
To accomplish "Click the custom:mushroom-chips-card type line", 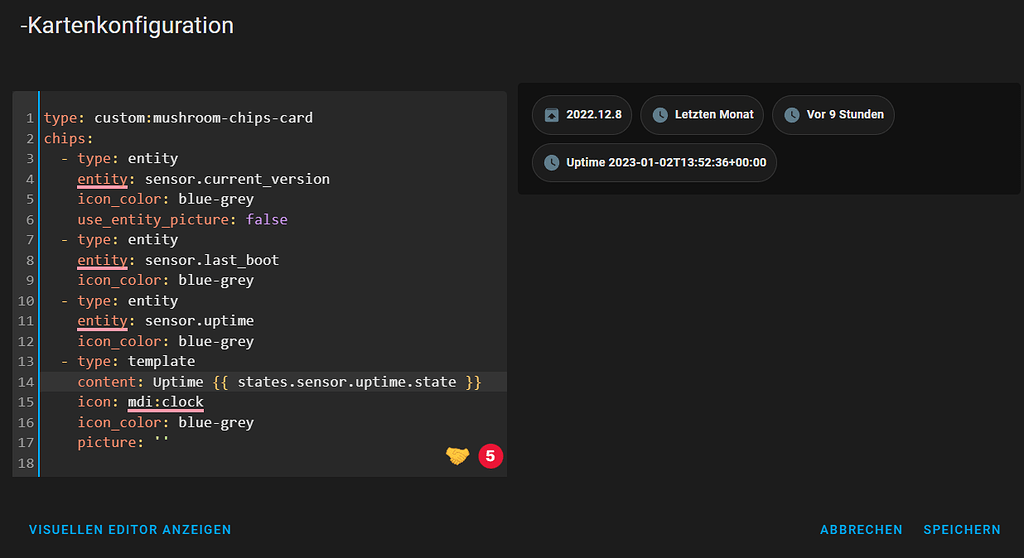I will click(203, 118).
